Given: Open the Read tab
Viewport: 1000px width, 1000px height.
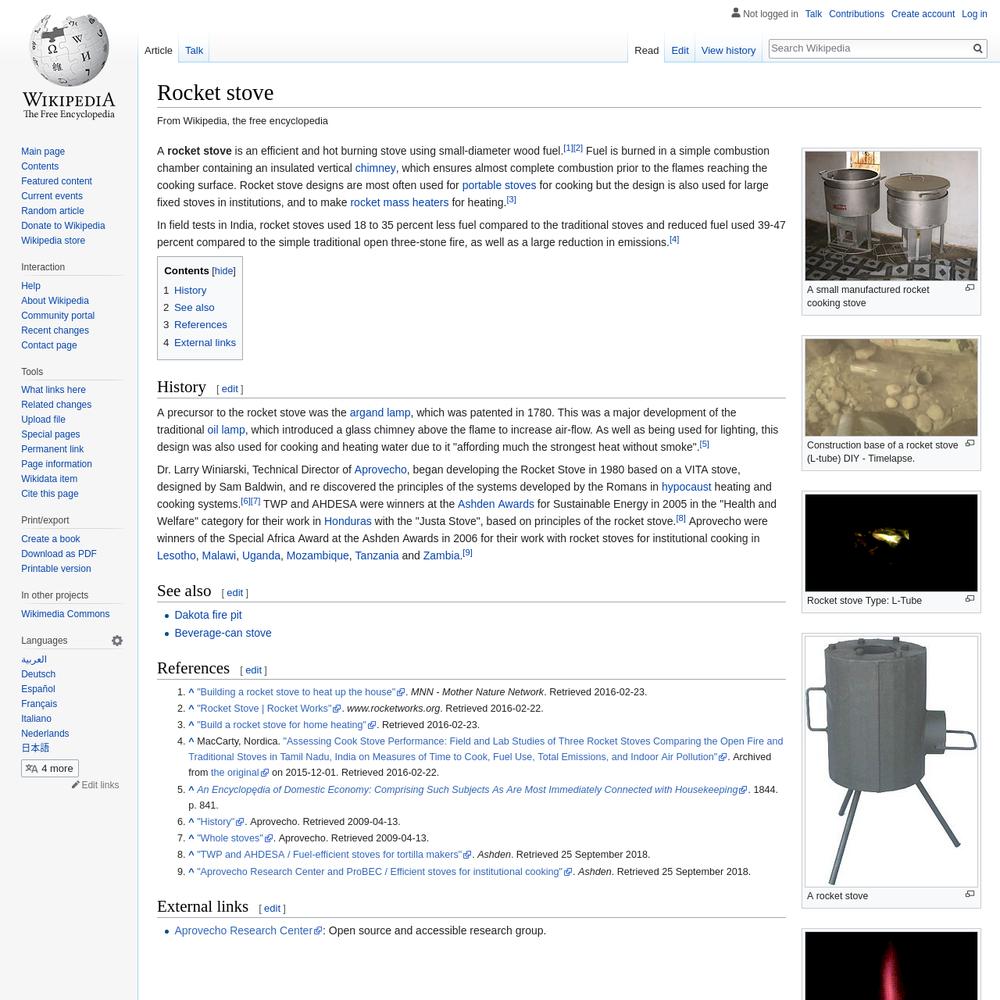Looking at the screenshot, I should click(x=646, y=50).
